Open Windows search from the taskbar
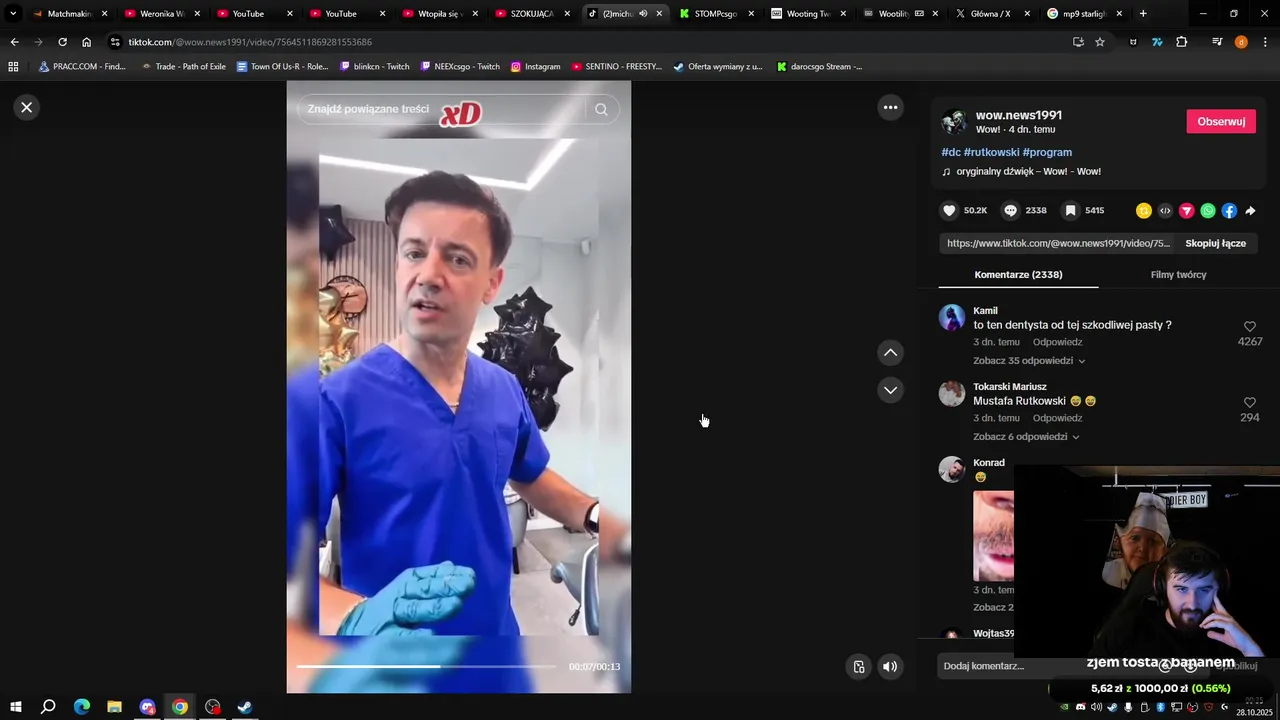The image size is (1280, 720). (48, 707)
